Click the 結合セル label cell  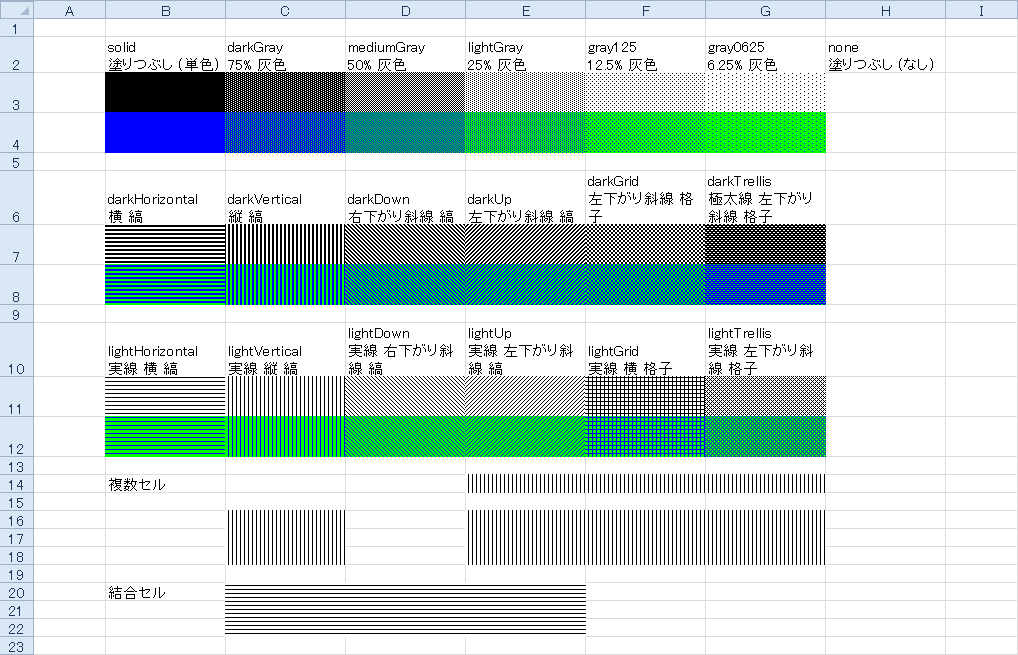[165, 592]
